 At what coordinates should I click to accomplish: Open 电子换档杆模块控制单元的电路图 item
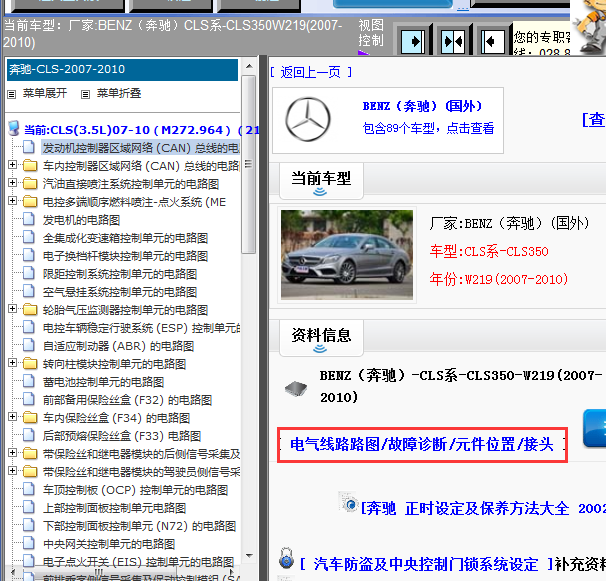(x=126, y=256)
